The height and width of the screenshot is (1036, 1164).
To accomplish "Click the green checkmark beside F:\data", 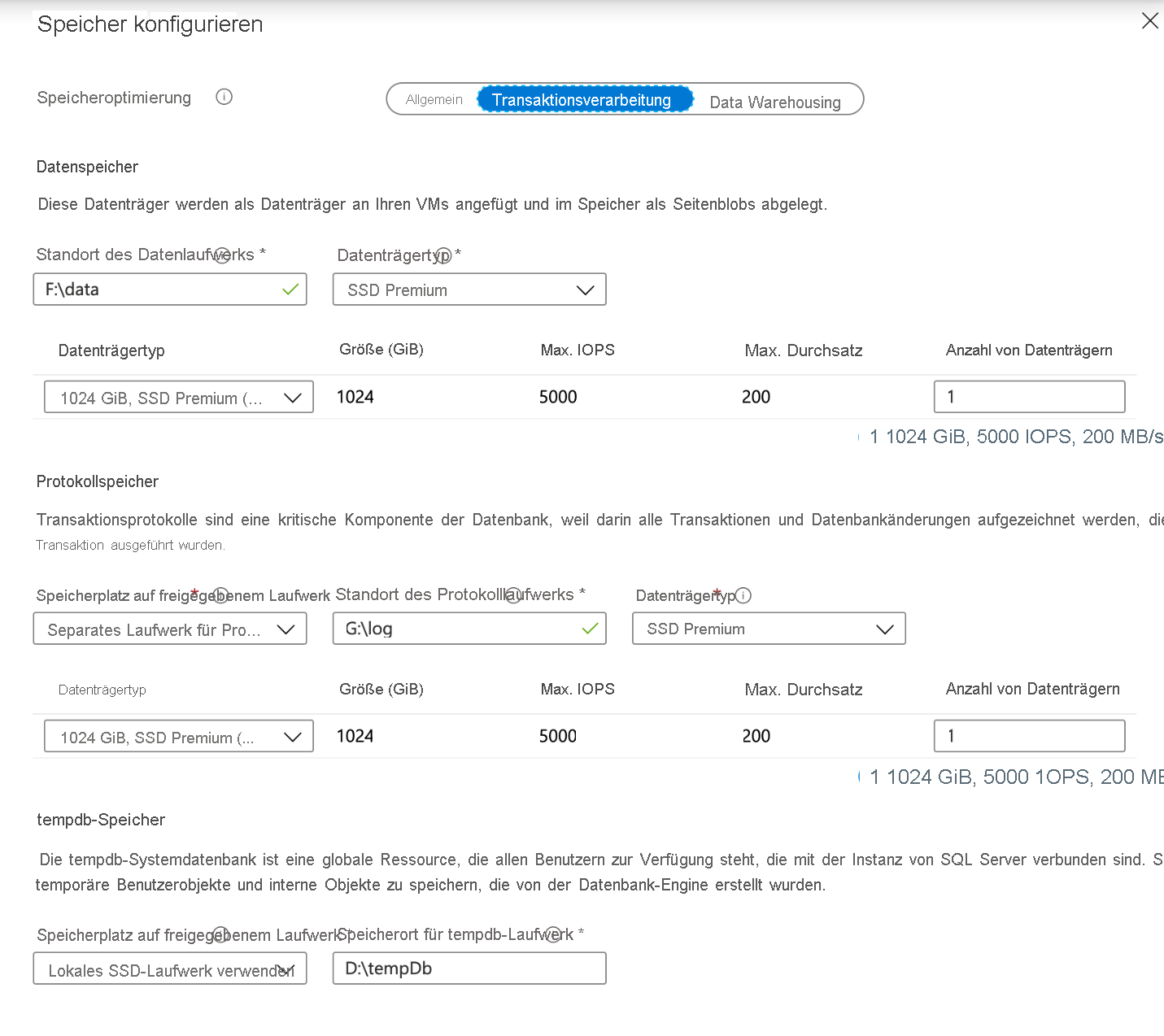I will 290,289.
